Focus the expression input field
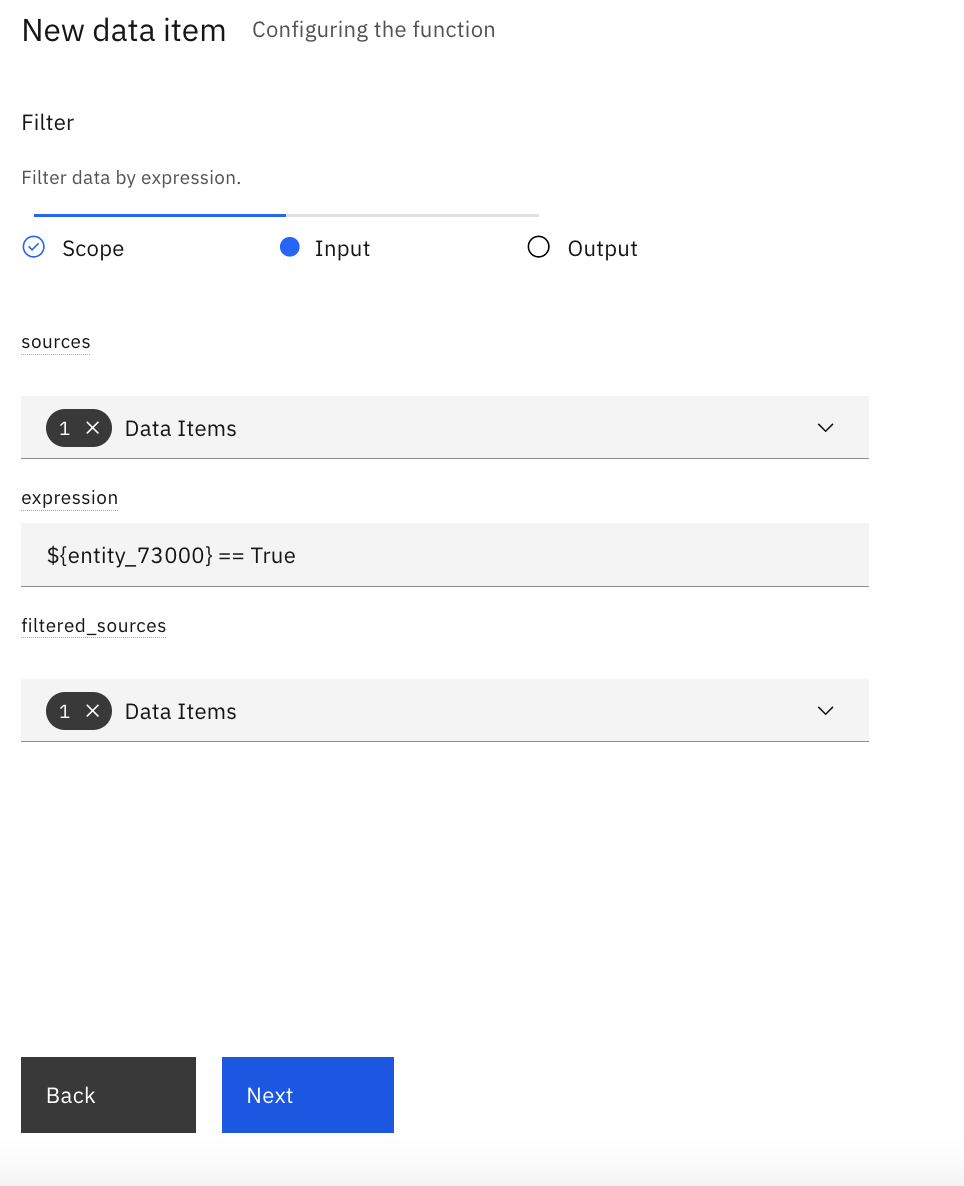Screen dimensions: 964x1186 pos(445,554)
